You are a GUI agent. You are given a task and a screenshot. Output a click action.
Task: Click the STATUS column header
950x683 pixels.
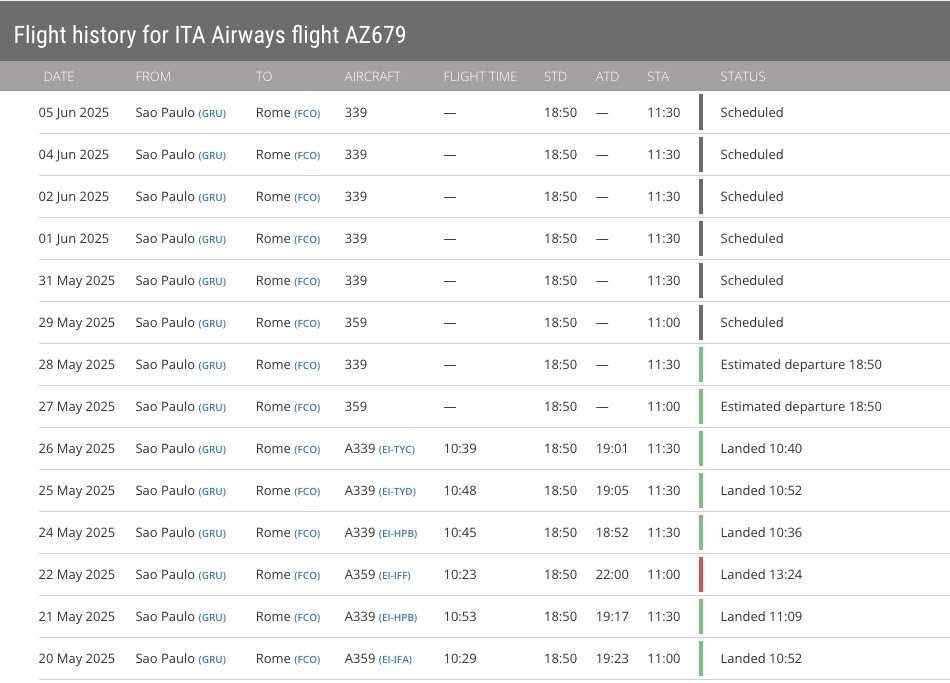point(742,77)
